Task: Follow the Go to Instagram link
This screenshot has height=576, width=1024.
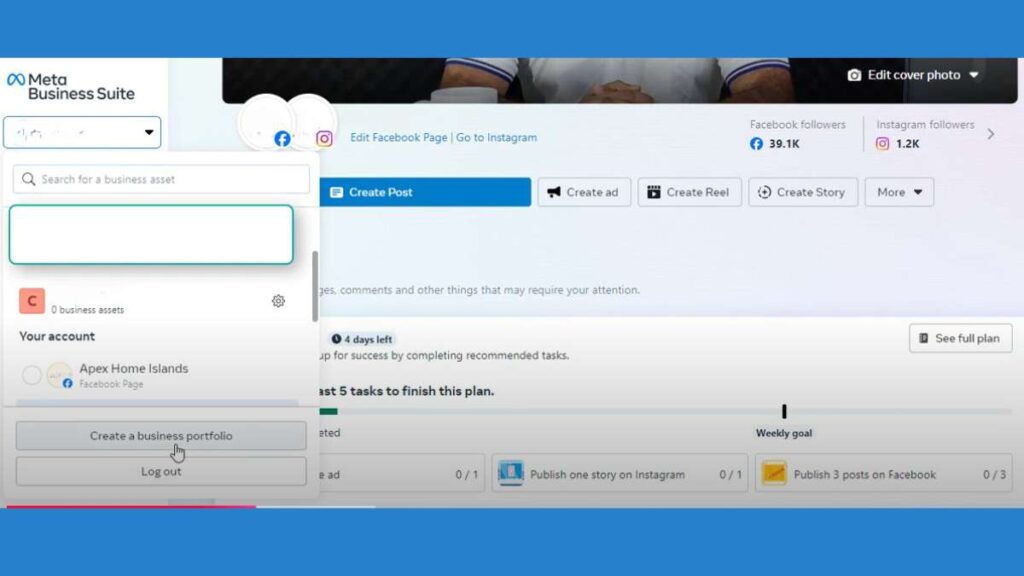Action: (496, 138)
